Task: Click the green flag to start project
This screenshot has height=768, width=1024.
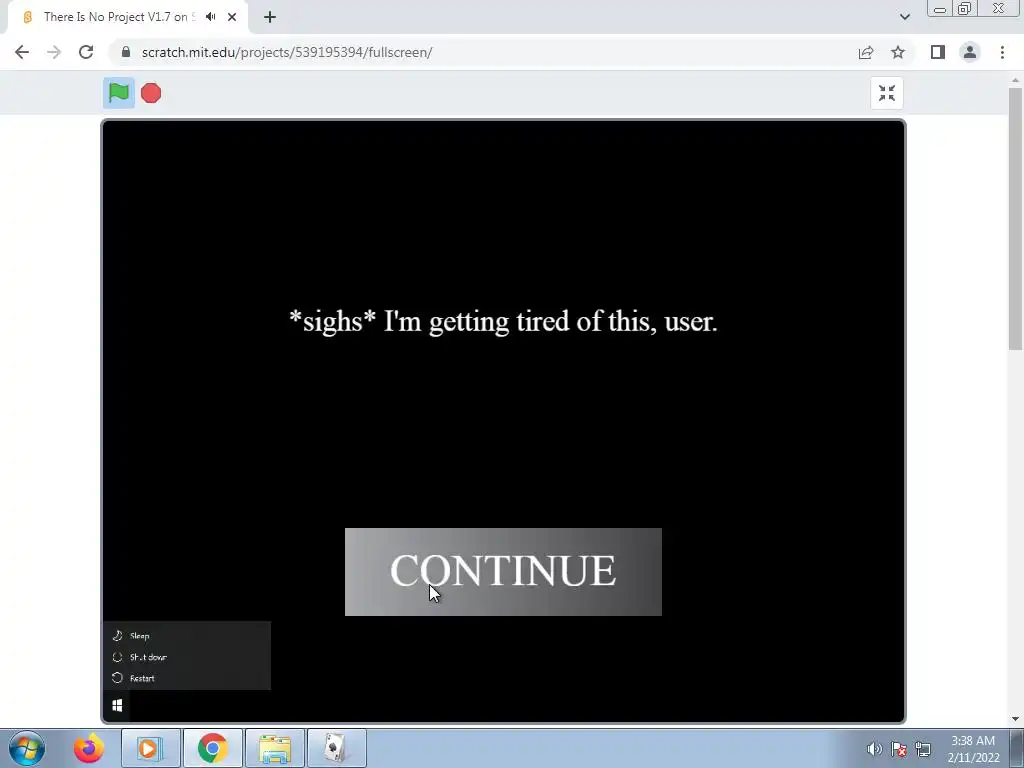Action: [119, 93]
